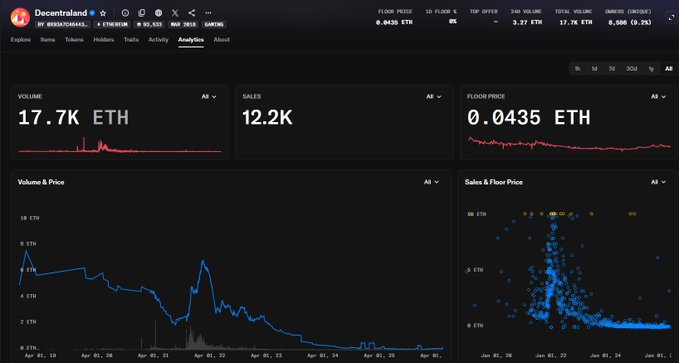Open the collection info circle icon
The image size is (679, 363).
coord(125,13)
